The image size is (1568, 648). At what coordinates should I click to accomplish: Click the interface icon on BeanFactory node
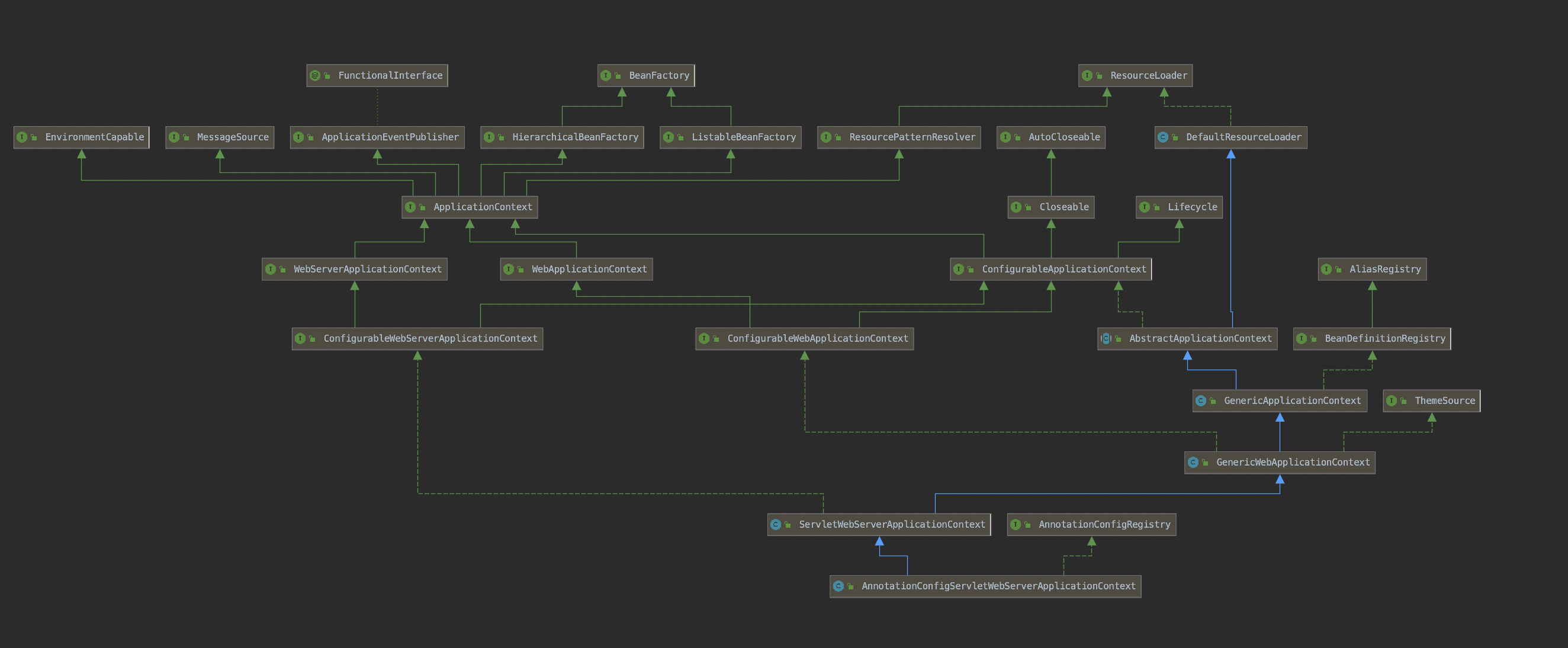pyautogui.click(x=606, y=75)
